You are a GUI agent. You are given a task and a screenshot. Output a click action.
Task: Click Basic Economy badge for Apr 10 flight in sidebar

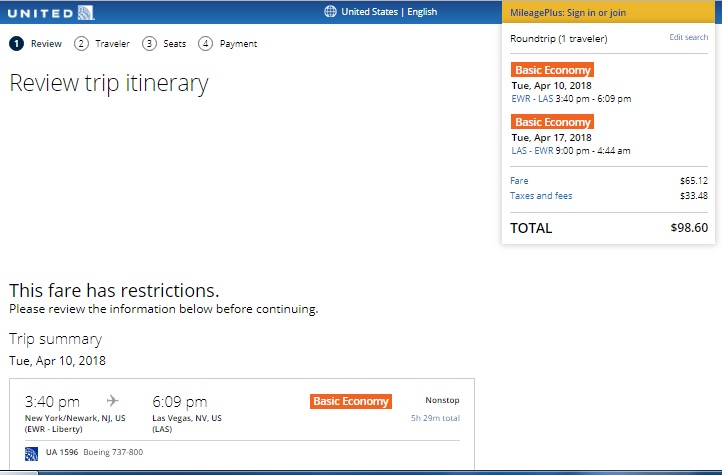552,70
